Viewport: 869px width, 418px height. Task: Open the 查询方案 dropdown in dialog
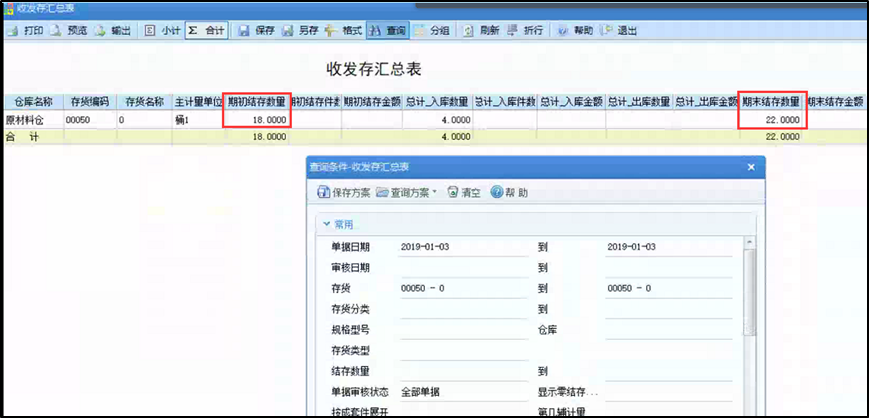coord(406,192)
